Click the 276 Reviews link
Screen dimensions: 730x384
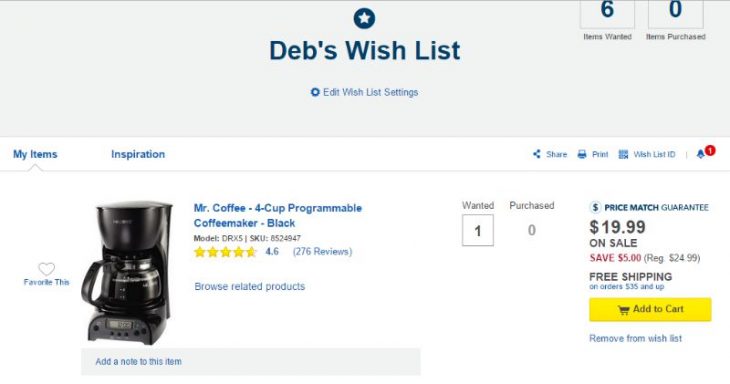322,252
